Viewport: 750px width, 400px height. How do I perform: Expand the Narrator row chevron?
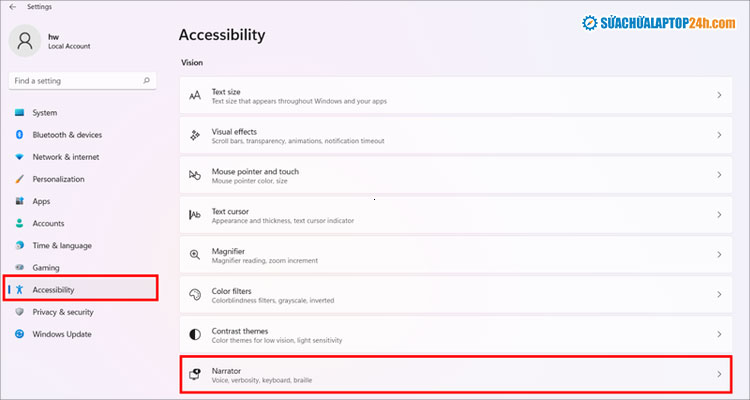[719, 374]
